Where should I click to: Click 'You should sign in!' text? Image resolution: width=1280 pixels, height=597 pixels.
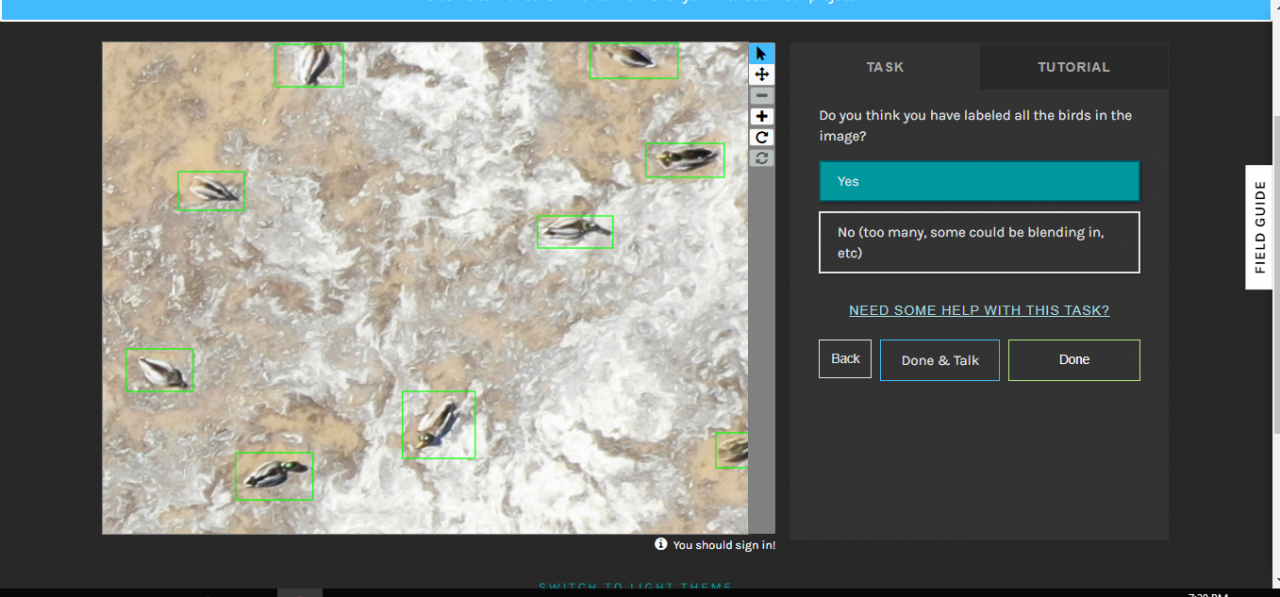tap(724, 545)
